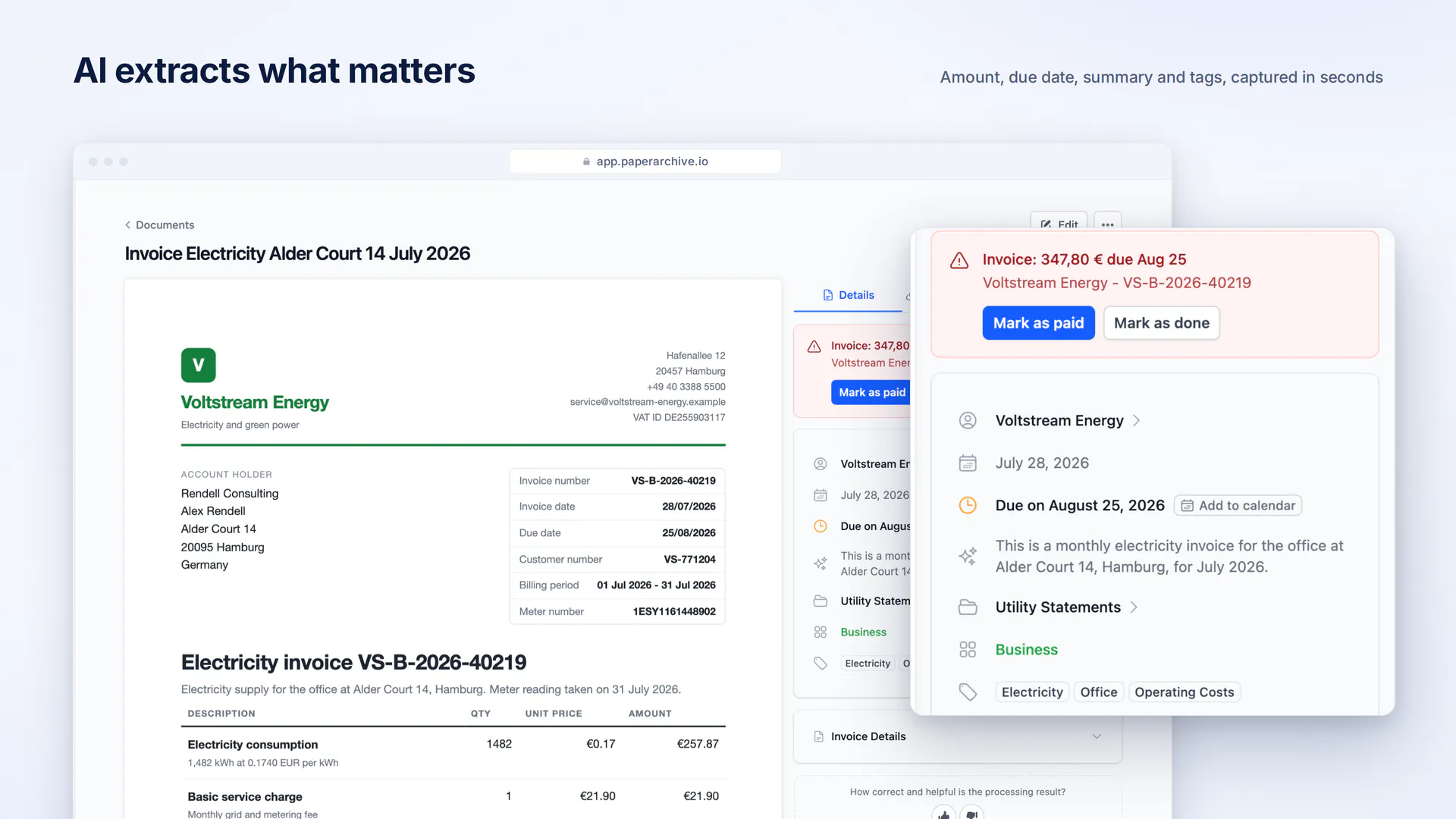Click the AI sparkle summary icon in enlarged panel

[x=968, y=556]
